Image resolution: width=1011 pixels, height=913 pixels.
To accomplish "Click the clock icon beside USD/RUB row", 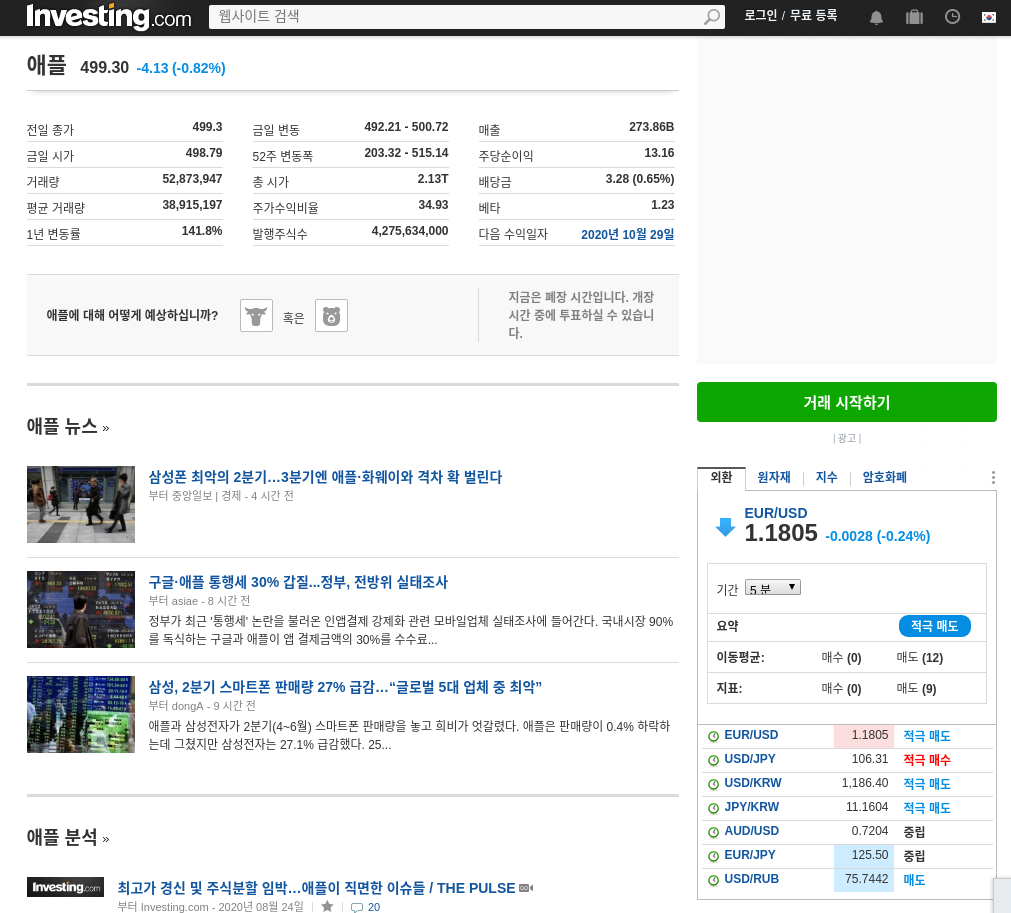I will (x=713, y=880).
